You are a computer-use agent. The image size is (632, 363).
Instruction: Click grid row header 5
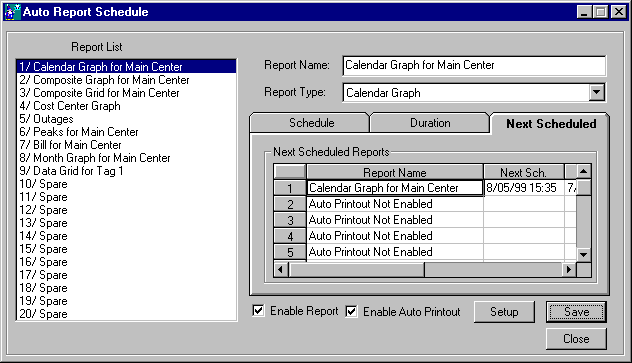pyautogui.click(x=290, y=252)
